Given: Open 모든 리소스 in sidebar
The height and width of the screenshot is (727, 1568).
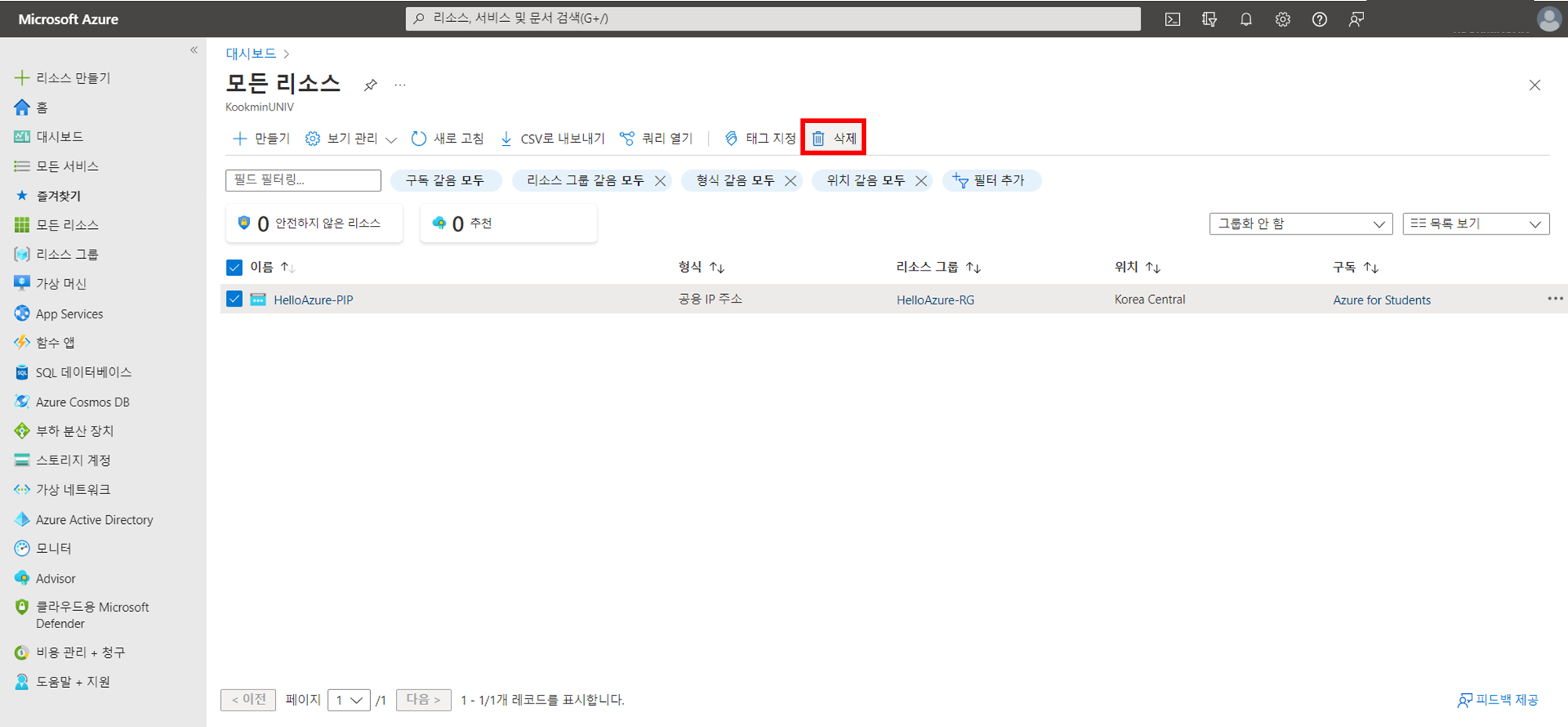Looking at the screenshot, I should 56,225.
